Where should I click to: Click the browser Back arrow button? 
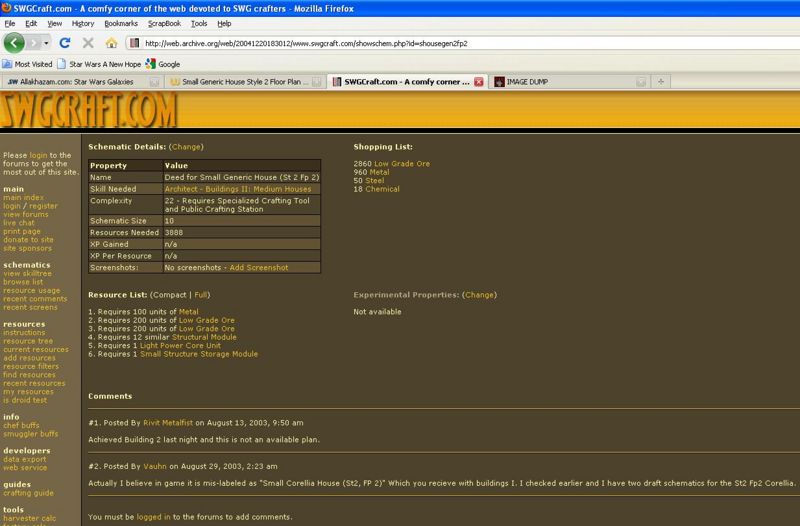click(x=15, y=43)
